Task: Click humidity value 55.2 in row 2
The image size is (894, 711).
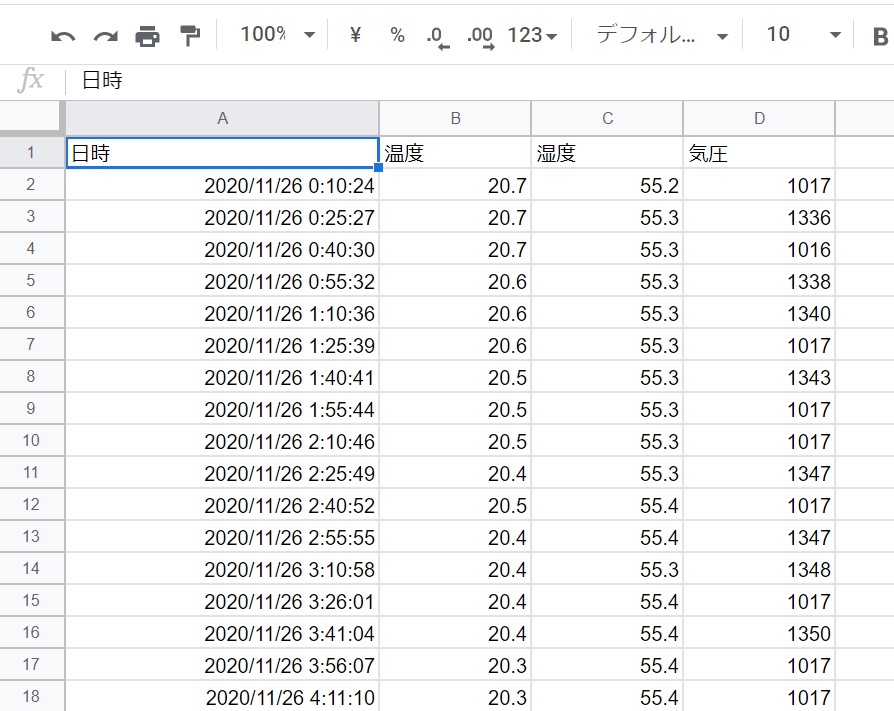Action: tap(607, 185)
